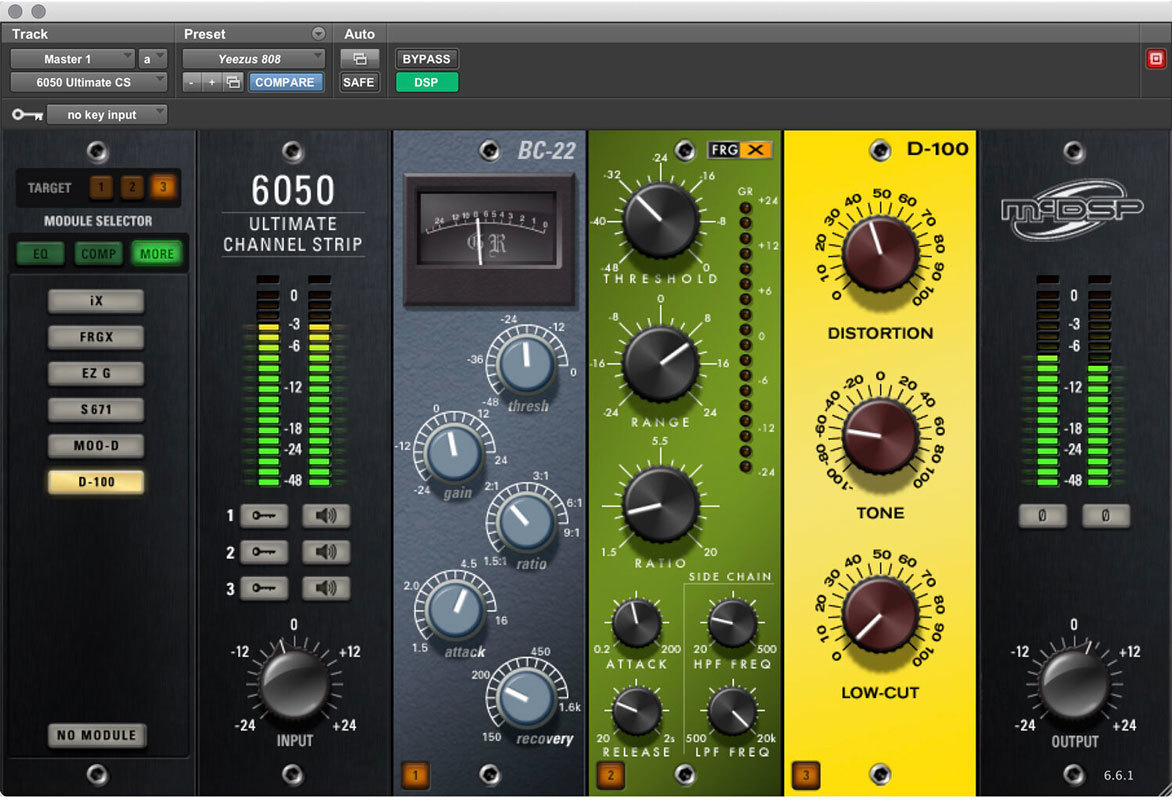Click key input icon for slot 1

click(x=264, y=516)
